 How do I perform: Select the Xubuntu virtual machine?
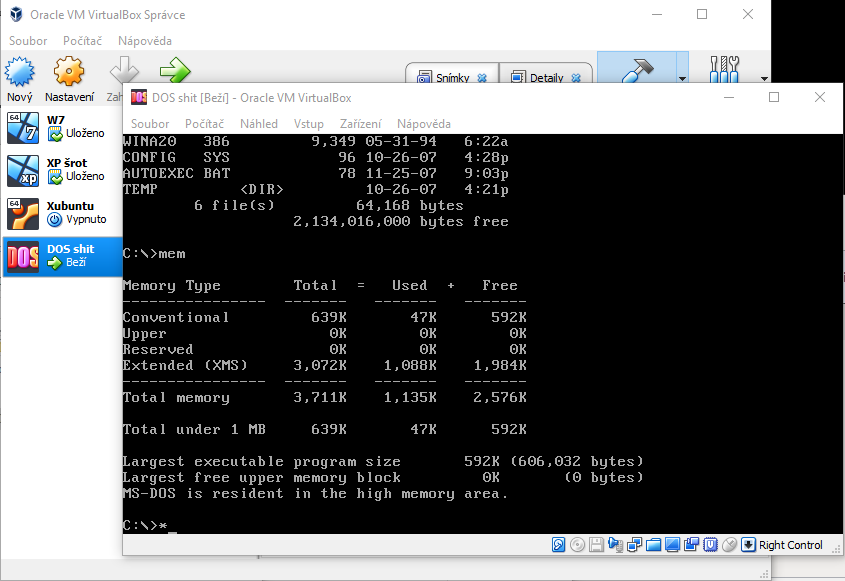pyautogui.click(x=63, y=214)
